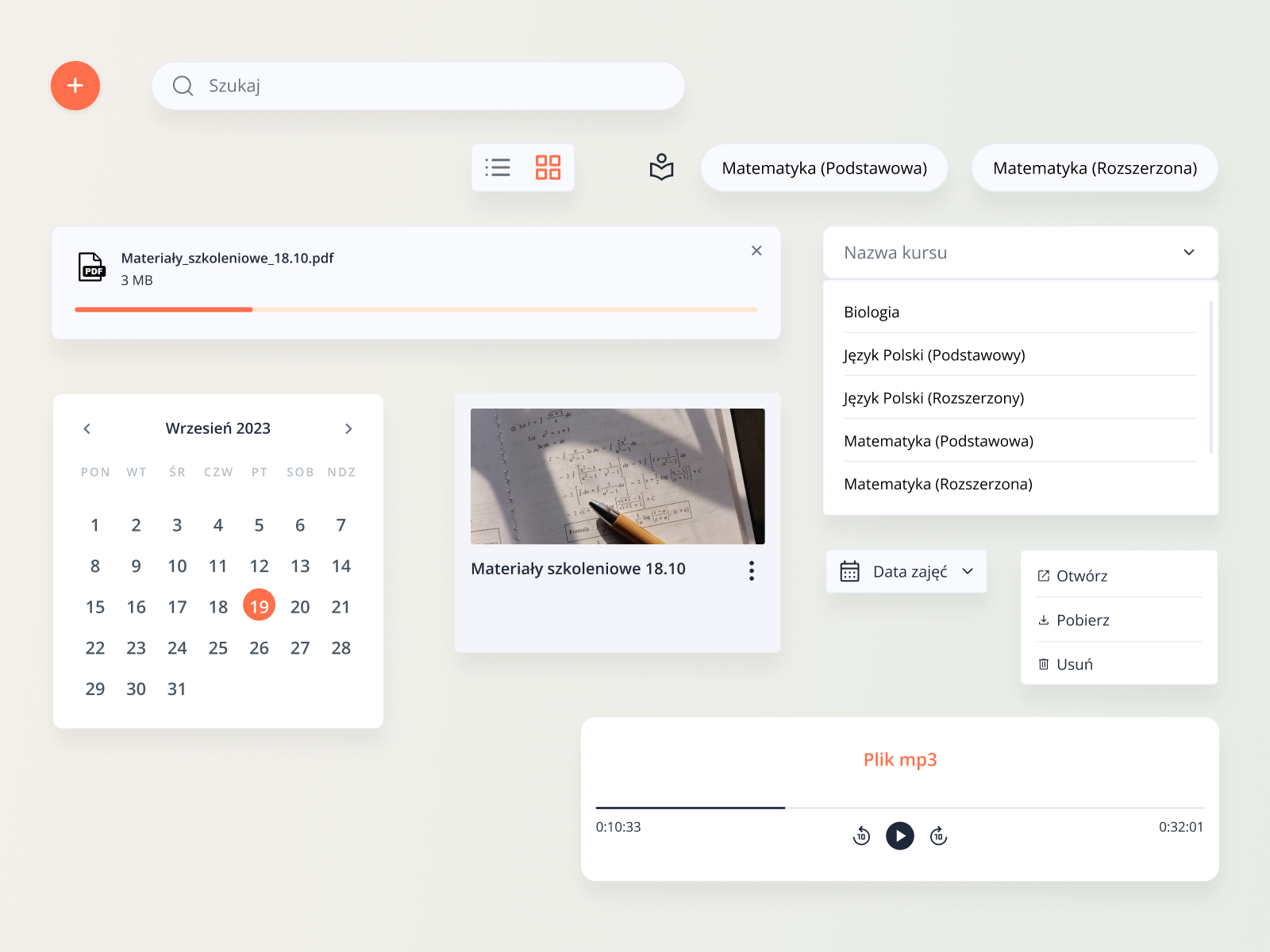The height and width of the screenshot is (952, 1270).
Task: Select Usuń from the context menu
Action: click(x=1074, y=664)
